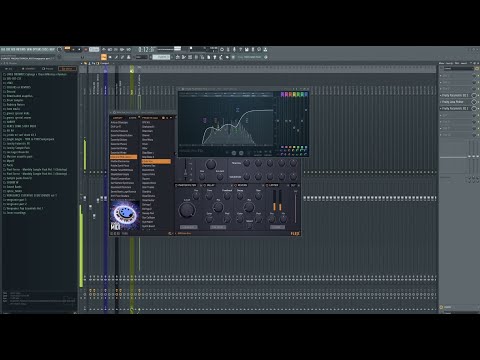Click the large master knob at FLEX top center
Screen dimensions: 480x360
click(x=210, y=164)
